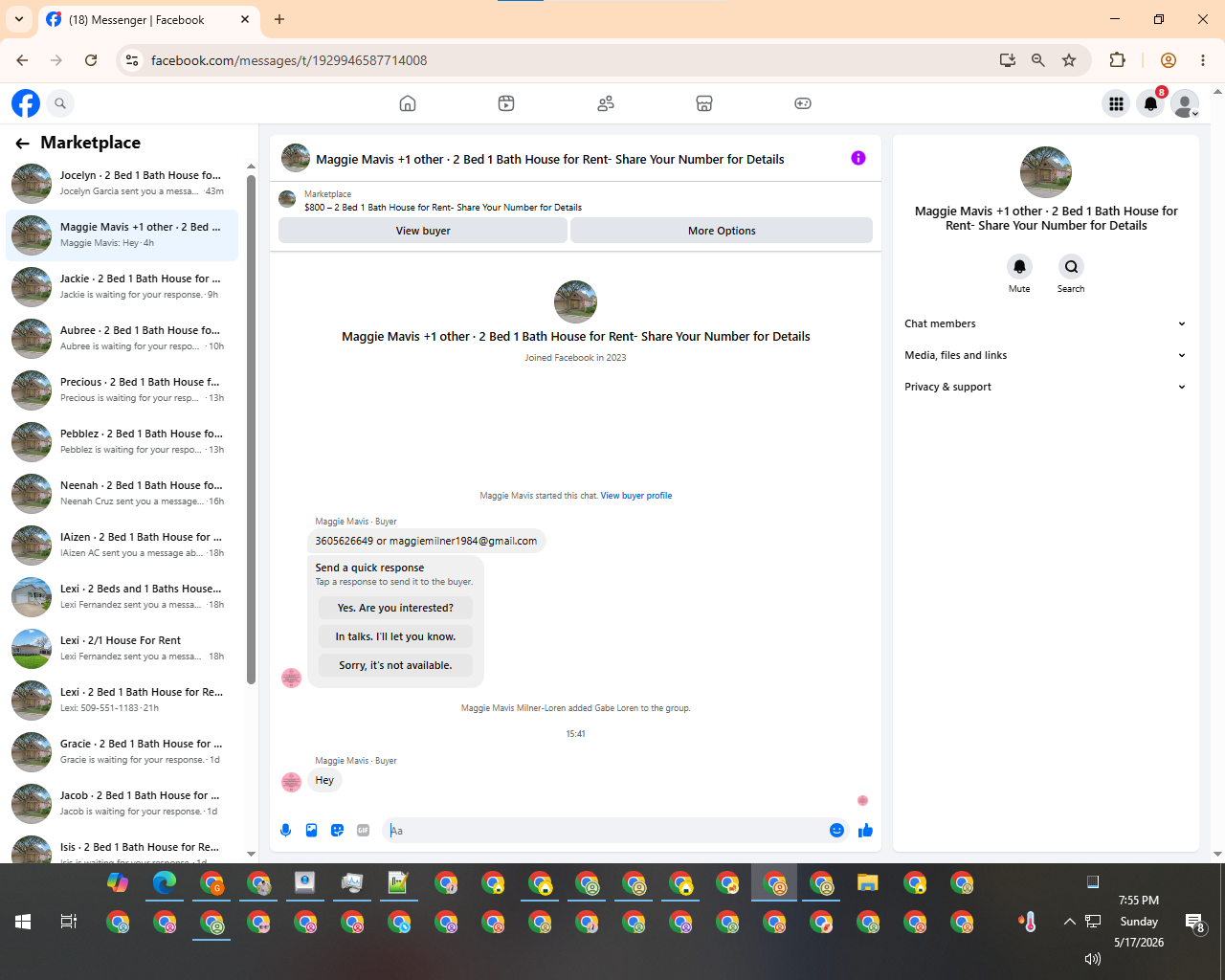
Task: Open the Gaming controller icon
Action: (x=803, y=103)
